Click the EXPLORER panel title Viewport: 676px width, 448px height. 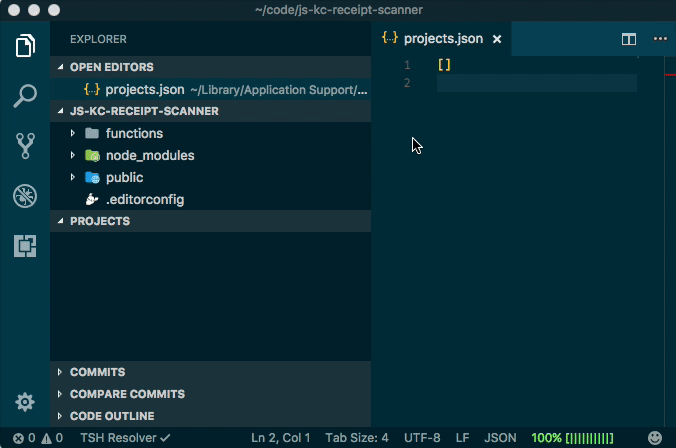(98, 39)
